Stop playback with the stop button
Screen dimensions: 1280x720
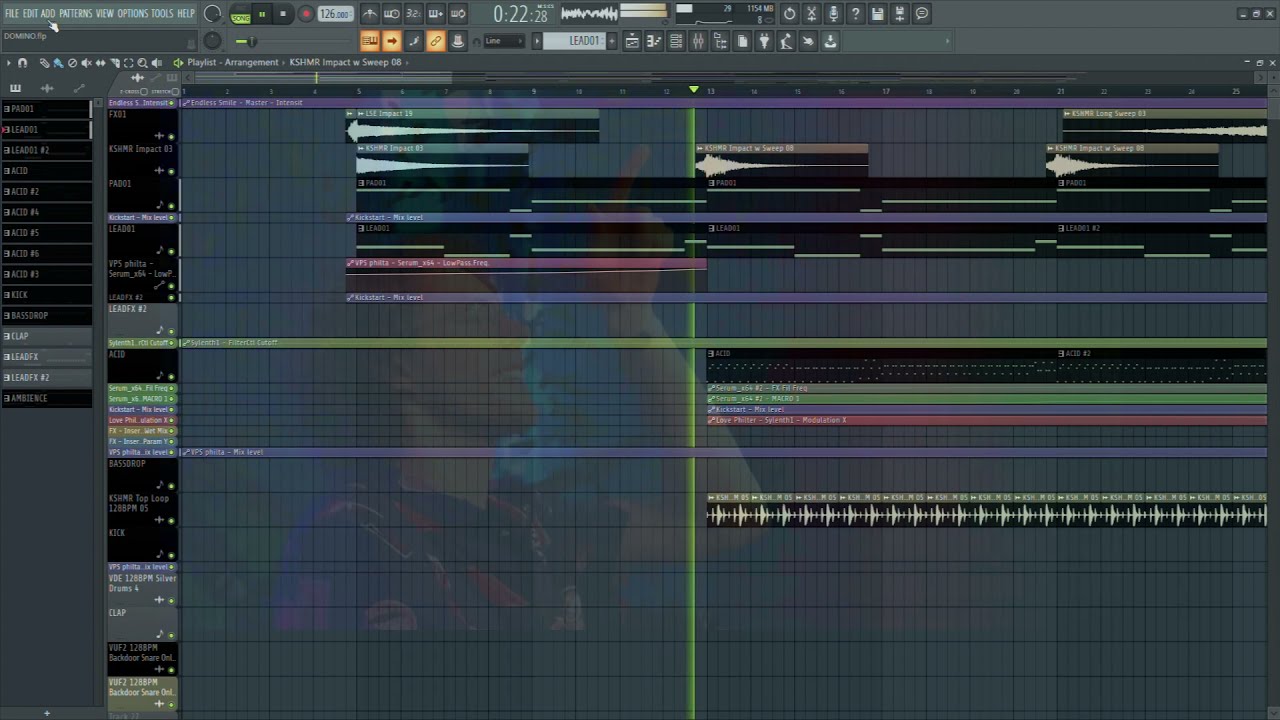pyautogui.click(x=283, y=15)
